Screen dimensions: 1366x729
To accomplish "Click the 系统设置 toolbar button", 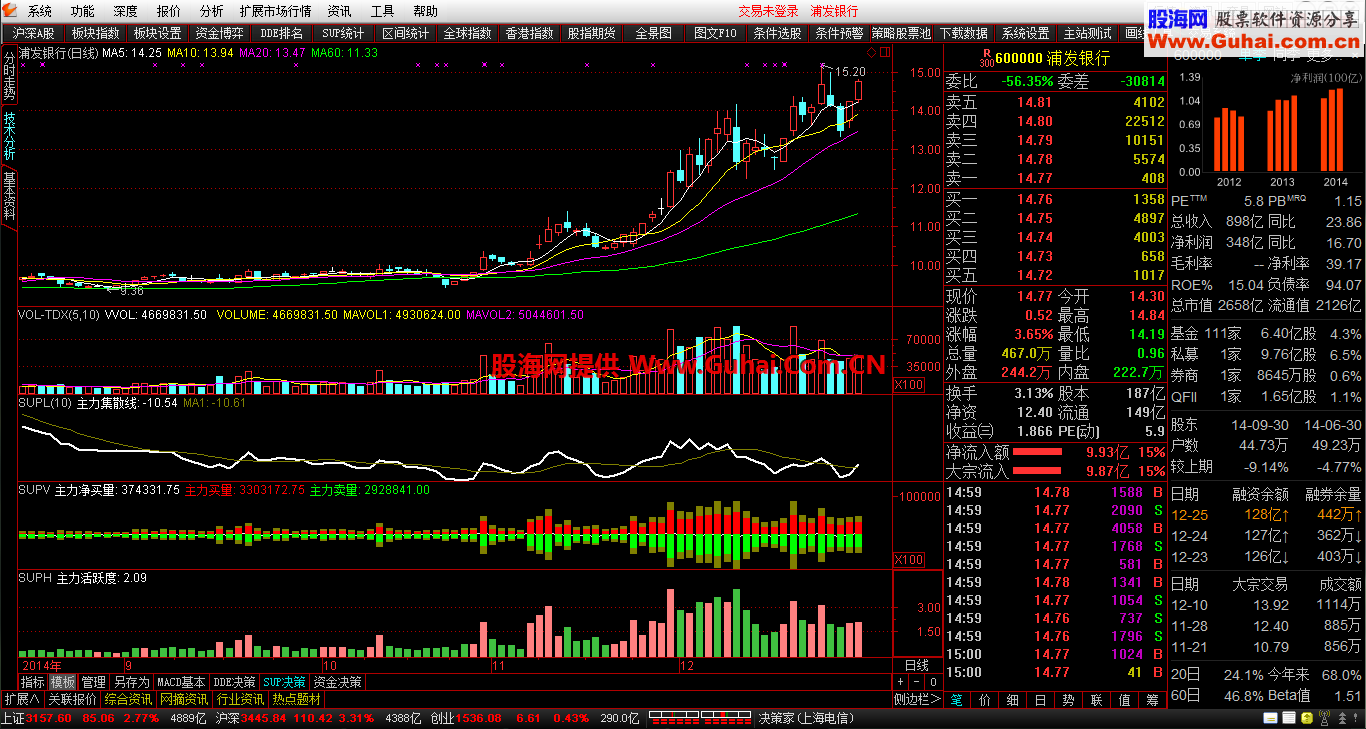I will (x=1025, y=33).
